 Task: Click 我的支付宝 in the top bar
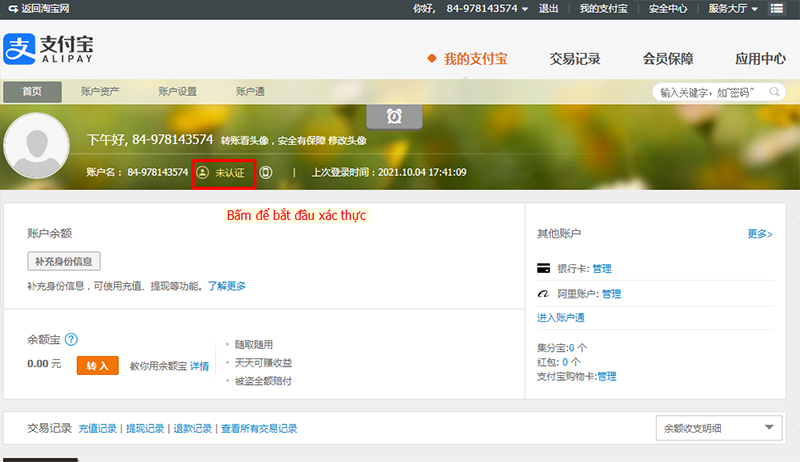[x=604, y=9]
